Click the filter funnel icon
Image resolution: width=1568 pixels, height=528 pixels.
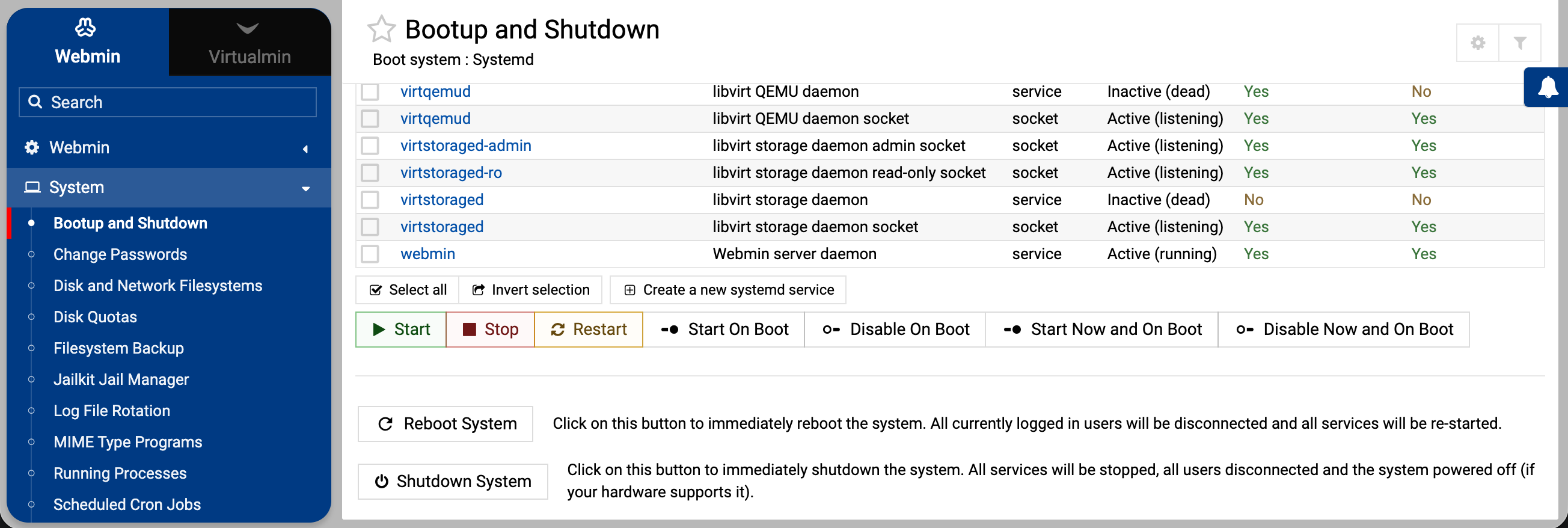coord(1519,43)
